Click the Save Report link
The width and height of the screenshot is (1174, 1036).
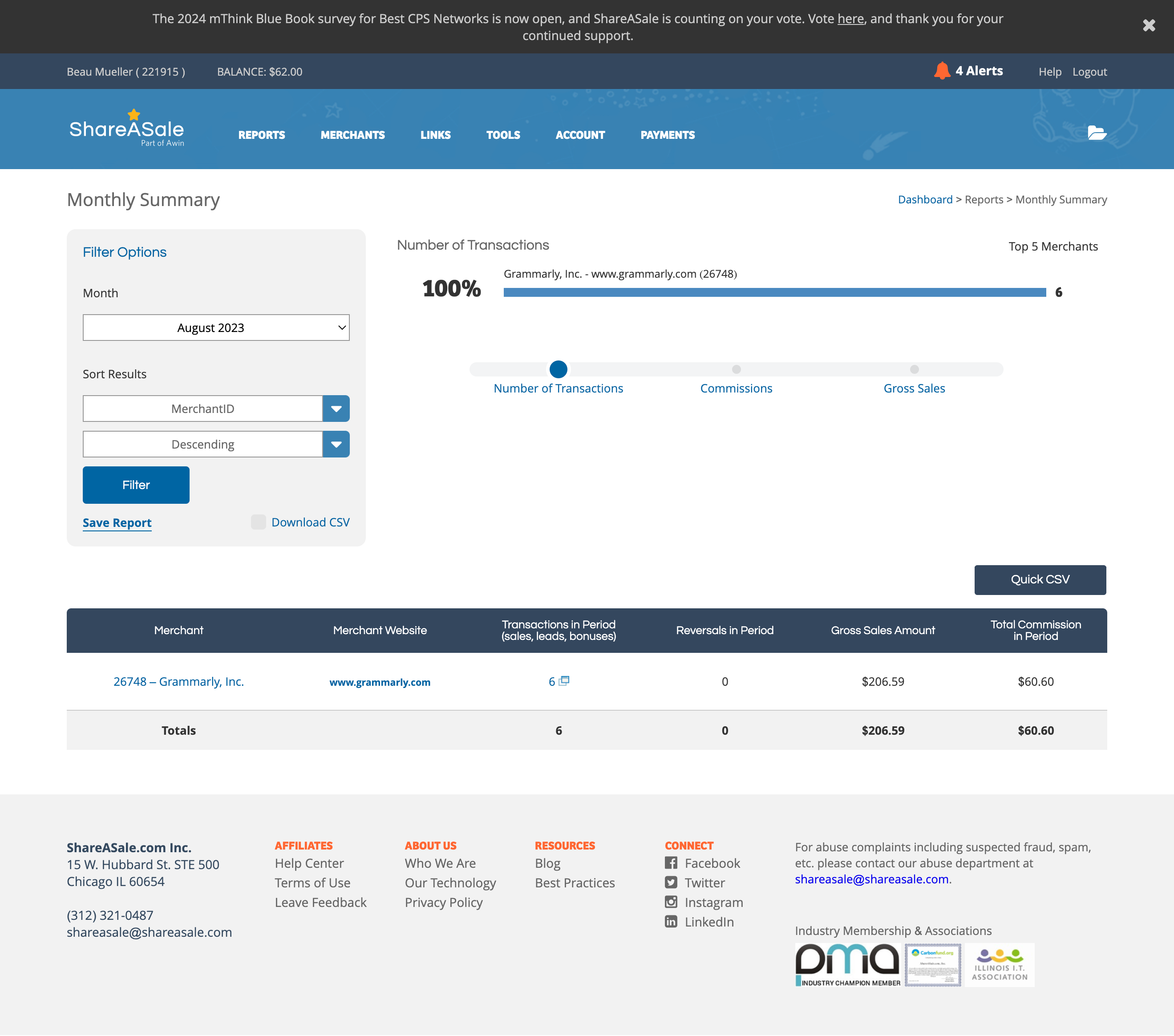point(117,522)
